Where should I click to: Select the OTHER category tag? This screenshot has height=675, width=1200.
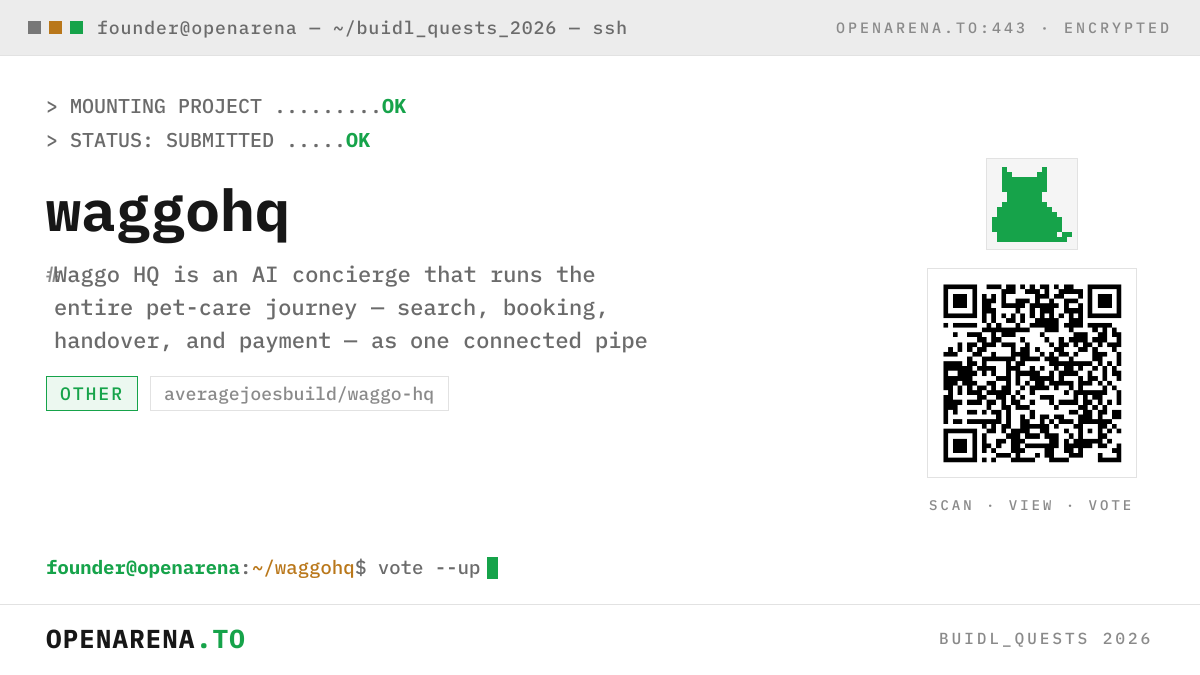[x=92, y=394]
